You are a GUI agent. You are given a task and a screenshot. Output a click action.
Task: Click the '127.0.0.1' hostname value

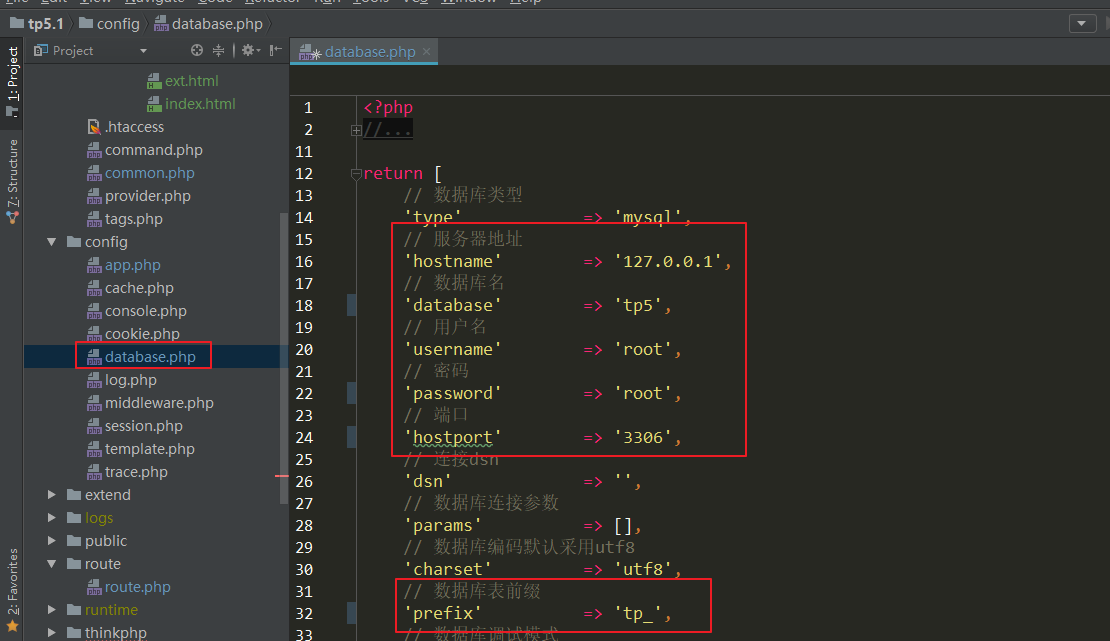pyautogui.click(x=668, y=261)
